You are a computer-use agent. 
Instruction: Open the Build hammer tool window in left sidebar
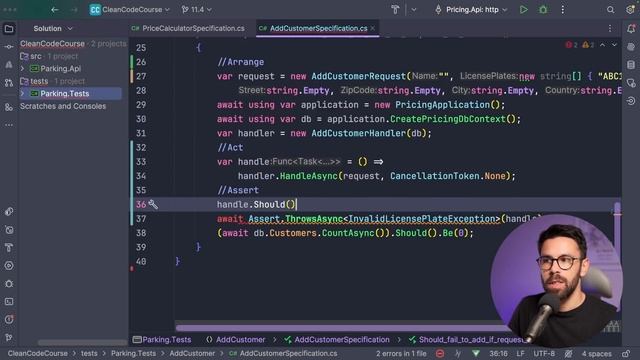coord(9,247)
